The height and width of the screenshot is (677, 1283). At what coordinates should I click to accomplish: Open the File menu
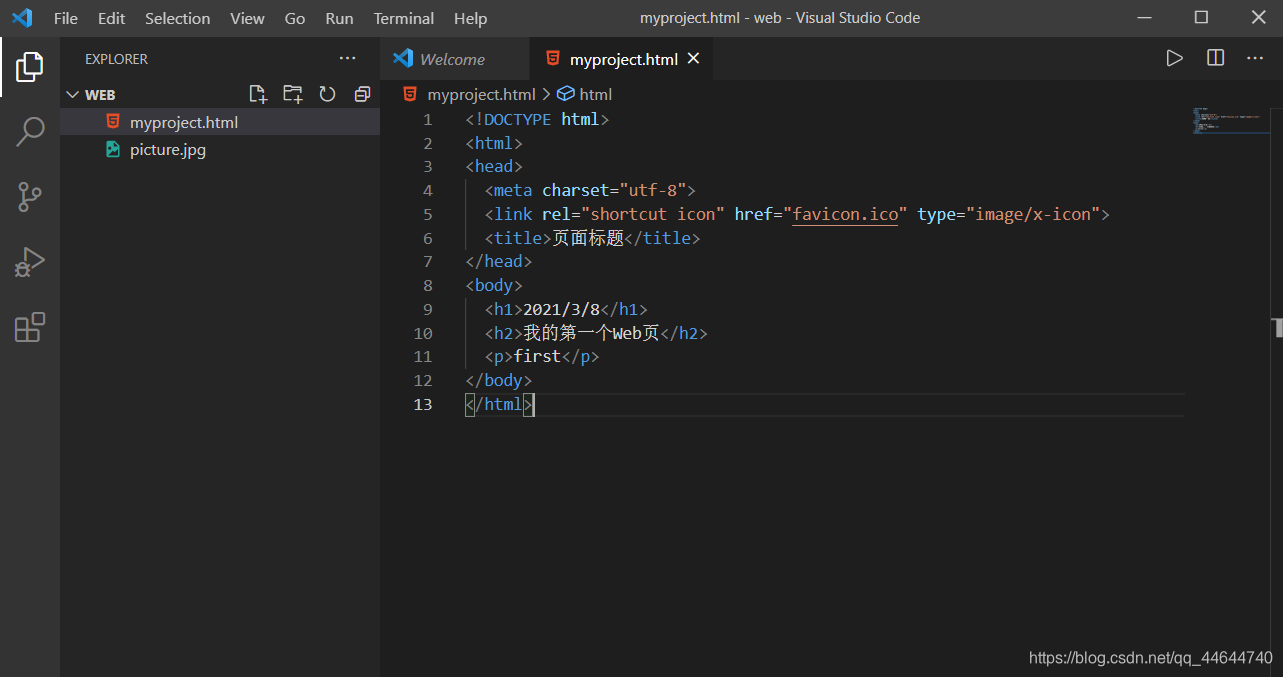(65, 18)
